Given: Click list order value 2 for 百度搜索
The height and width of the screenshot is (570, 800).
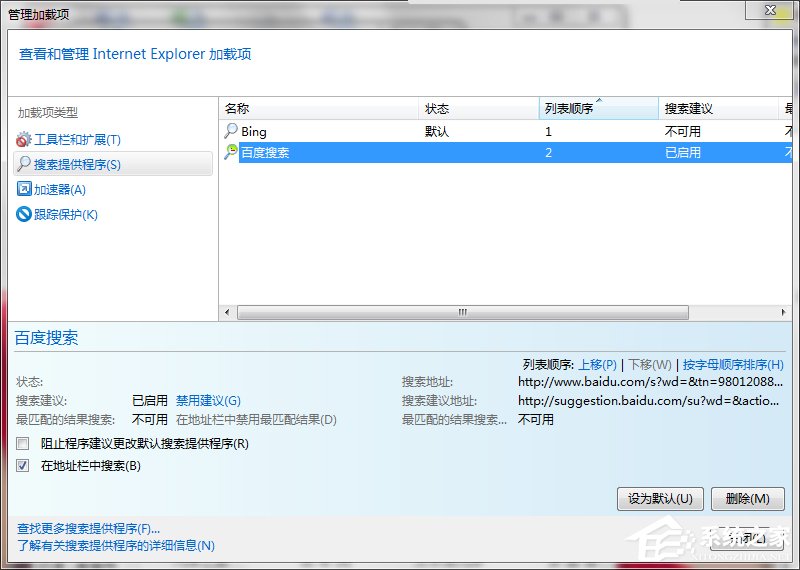Looking at the screenshot, I should click(548, 153).
